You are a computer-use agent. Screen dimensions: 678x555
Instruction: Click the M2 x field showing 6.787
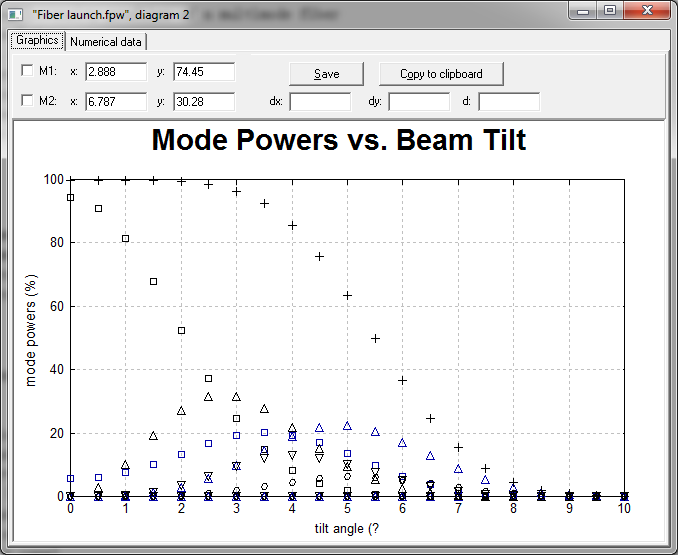116,102
